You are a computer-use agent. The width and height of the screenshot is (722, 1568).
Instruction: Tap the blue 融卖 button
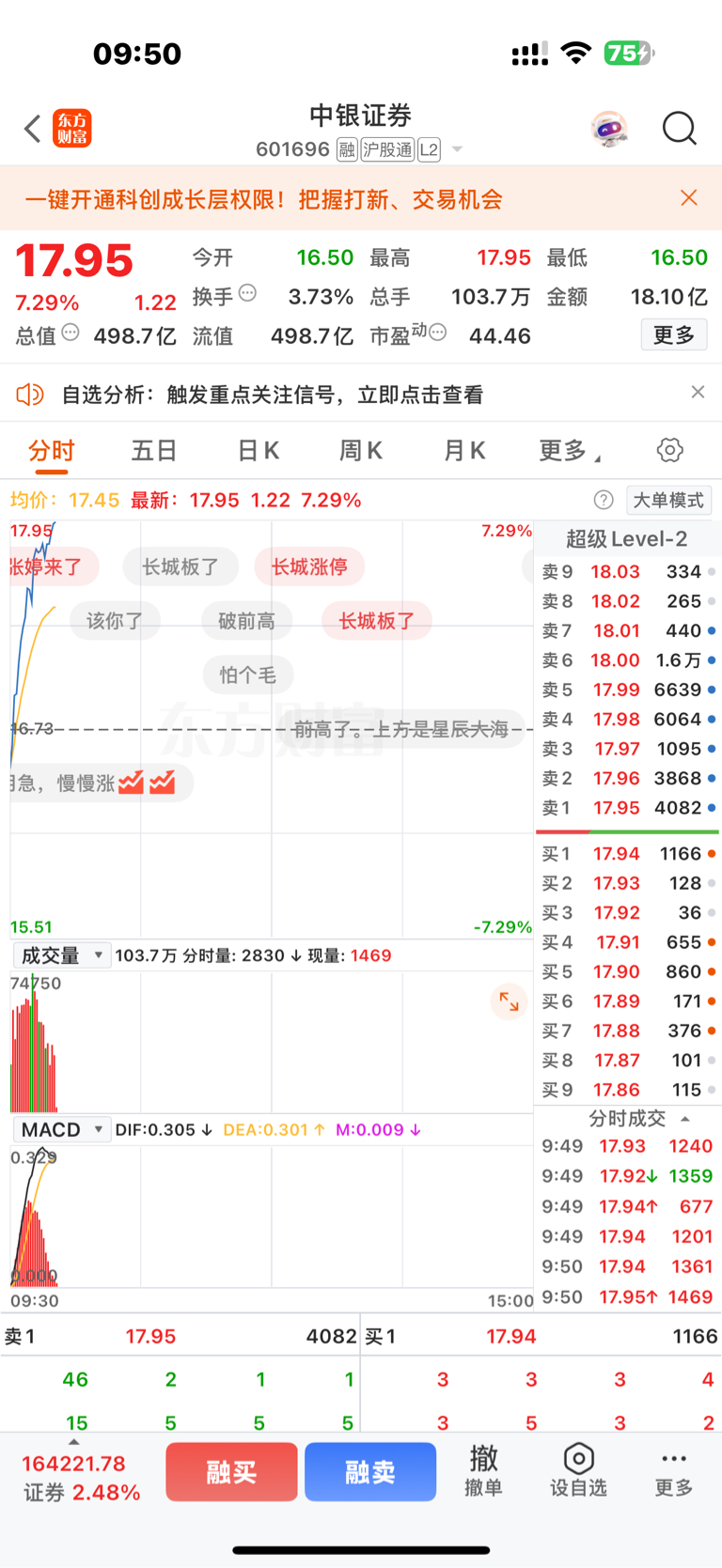[x=370, y=1472]
